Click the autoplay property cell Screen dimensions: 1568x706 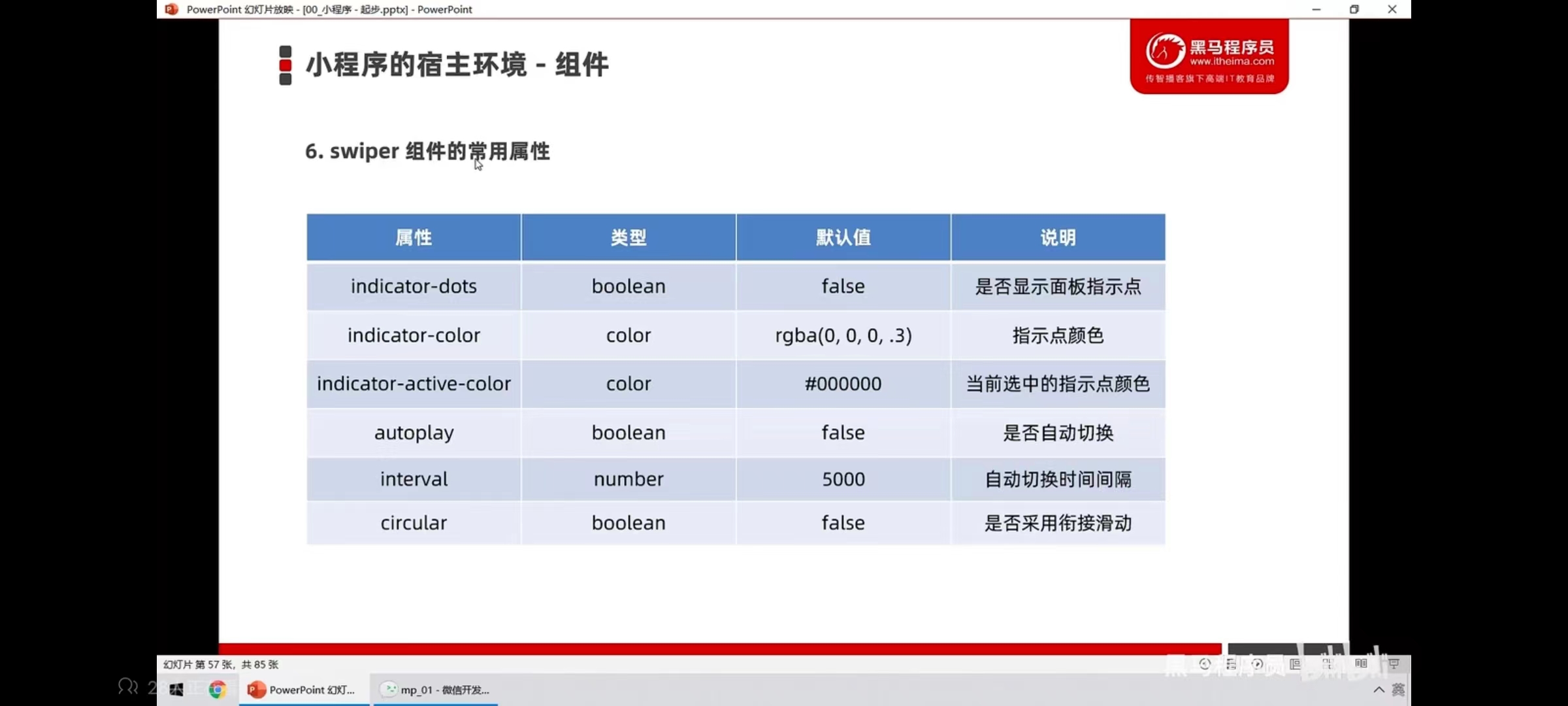click(414, 433)
